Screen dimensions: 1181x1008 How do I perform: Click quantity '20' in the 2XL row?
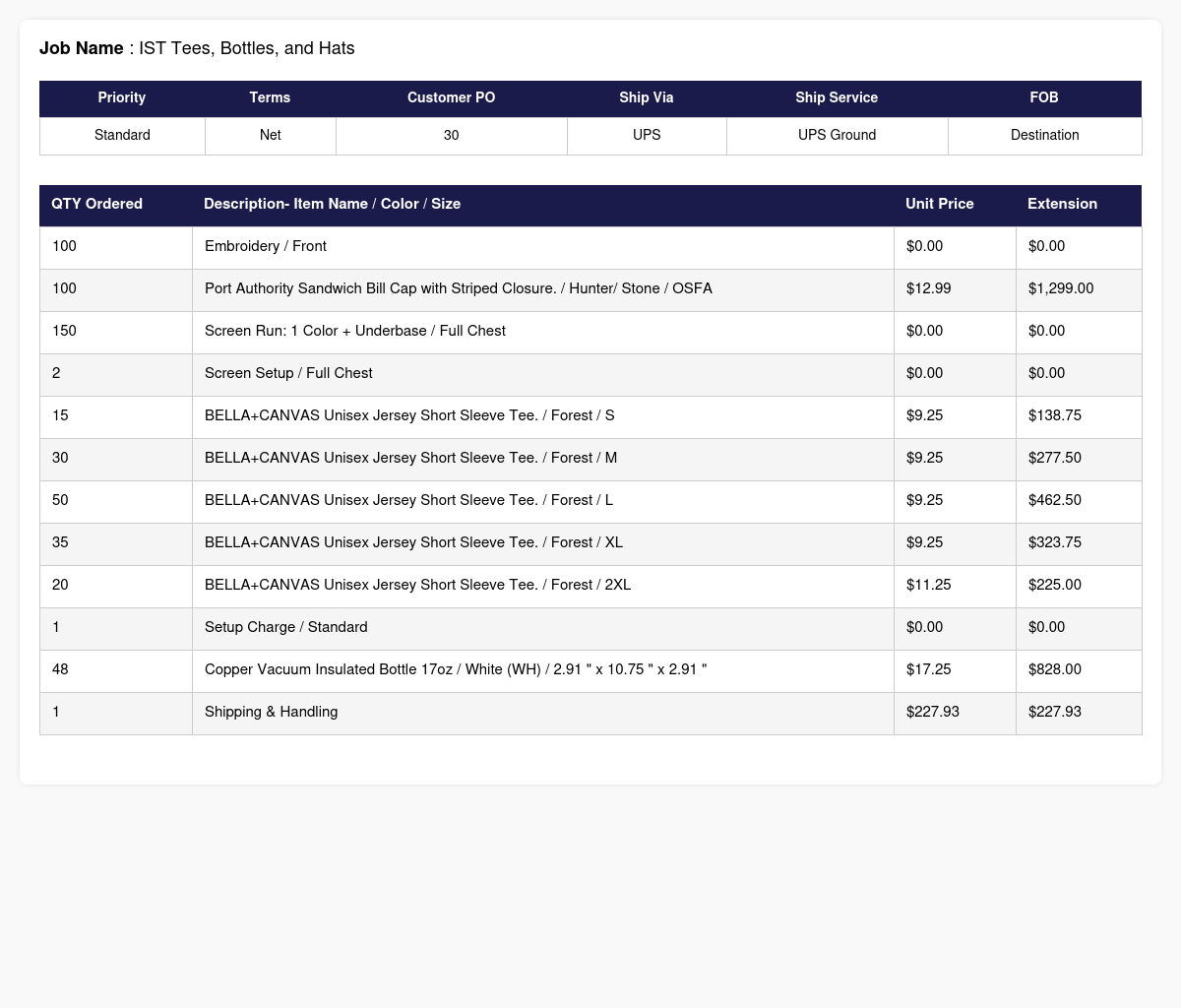pos(60,585)
